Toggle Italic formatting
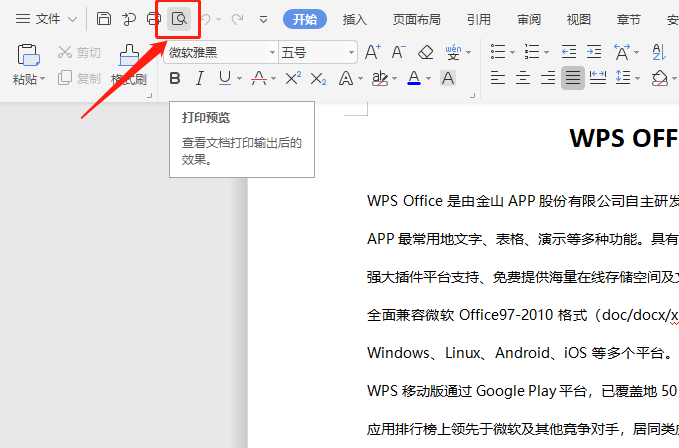Image resolution: width=679 pixels, height=448 pixels. pyautogui.click(x=200, y=78)
